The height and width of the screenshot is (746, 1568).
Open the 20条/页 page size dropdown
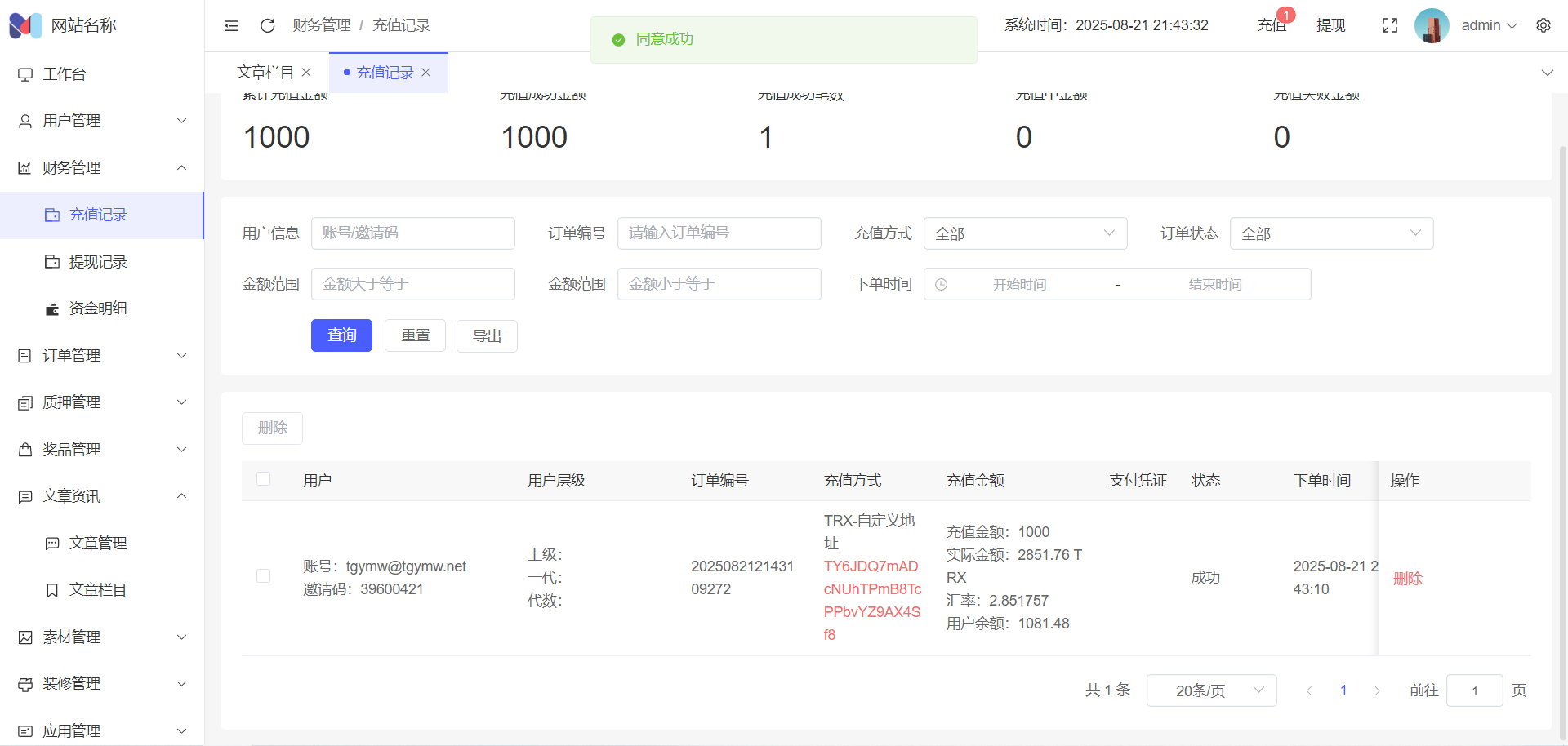1211,690
